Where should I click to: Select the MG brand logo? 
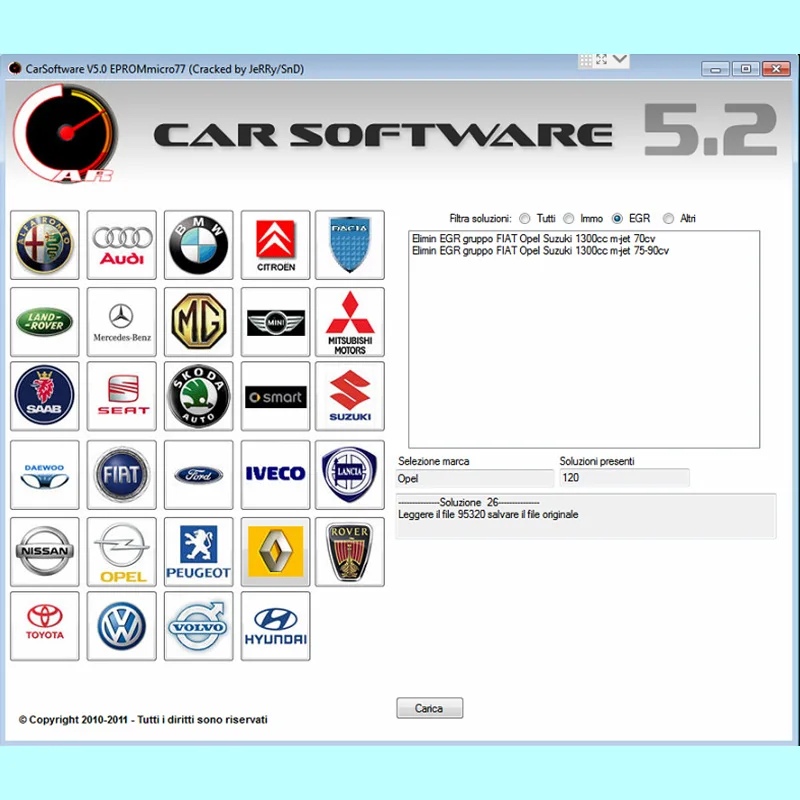(x=198, y=321)
